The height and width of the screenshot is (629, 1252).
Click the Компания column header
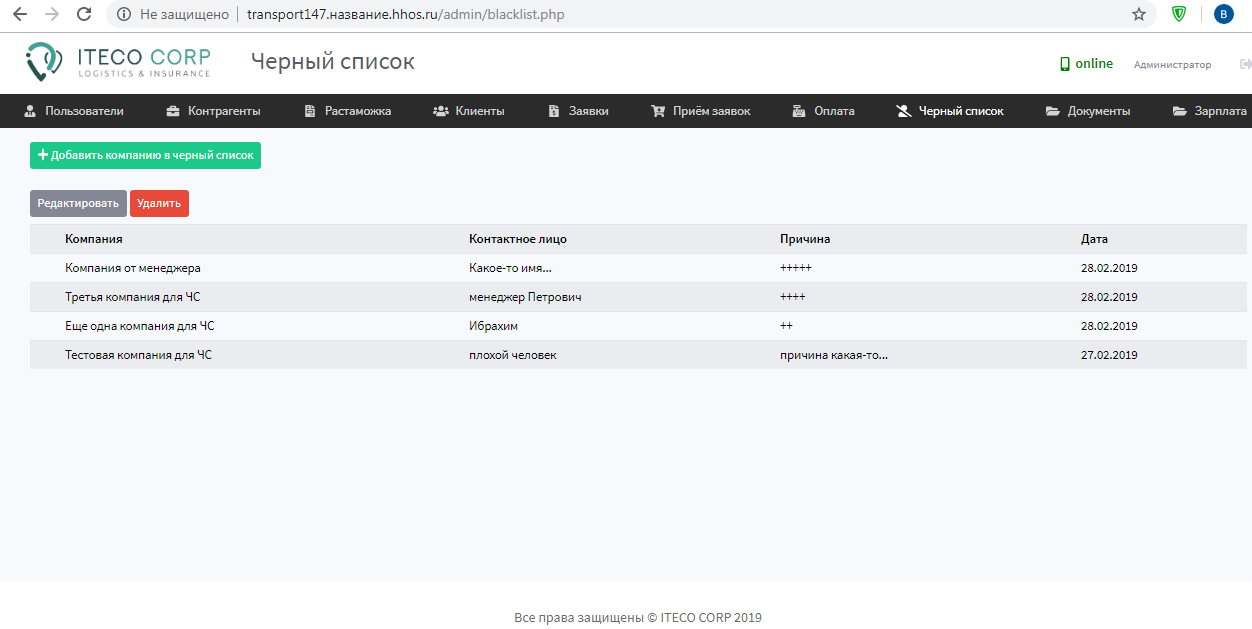(94, 239)
